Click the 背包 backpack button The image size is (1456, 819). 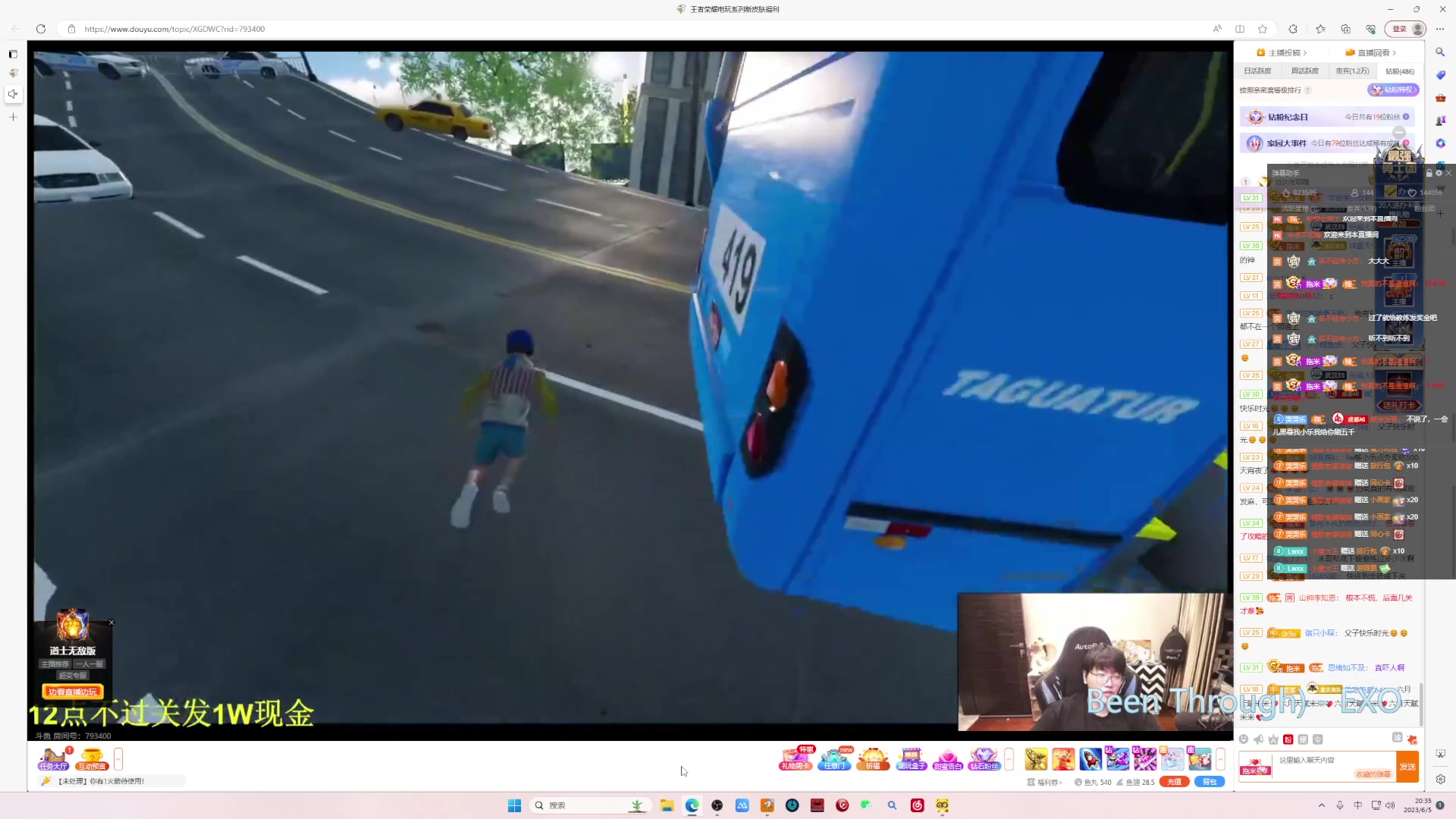click(x=1210, y=782)
